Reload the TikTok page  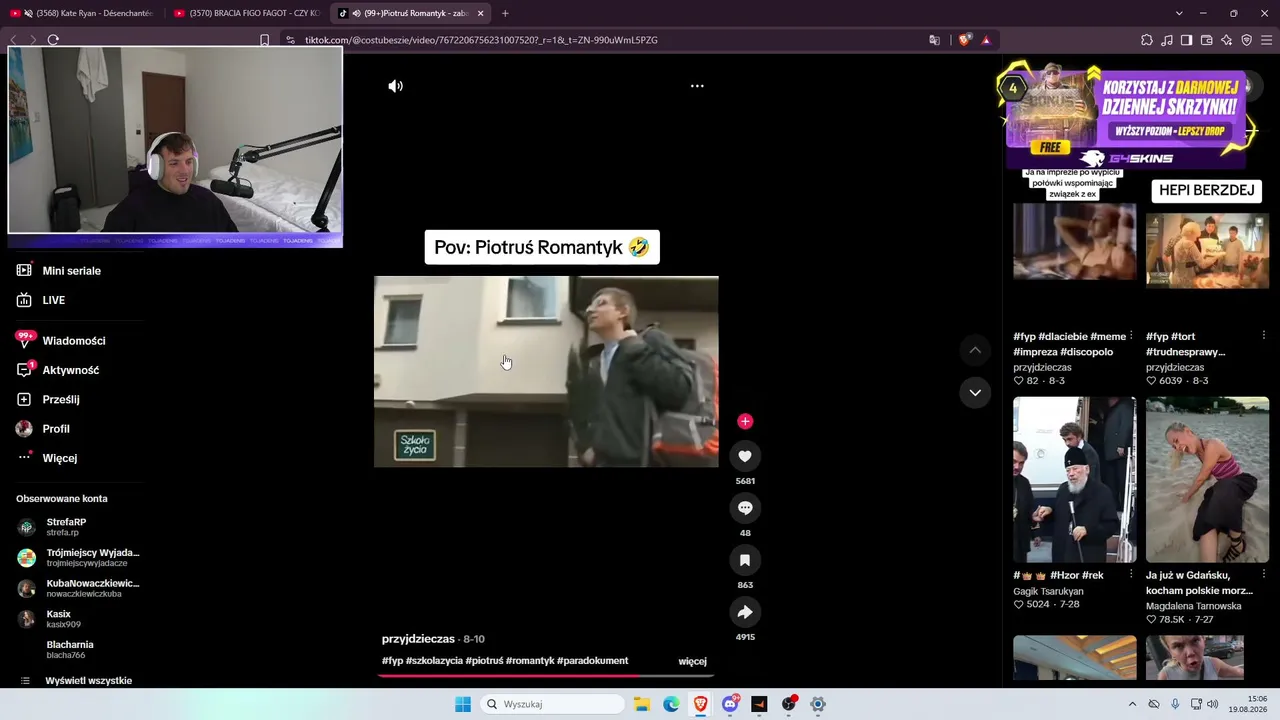coord(53,40)
